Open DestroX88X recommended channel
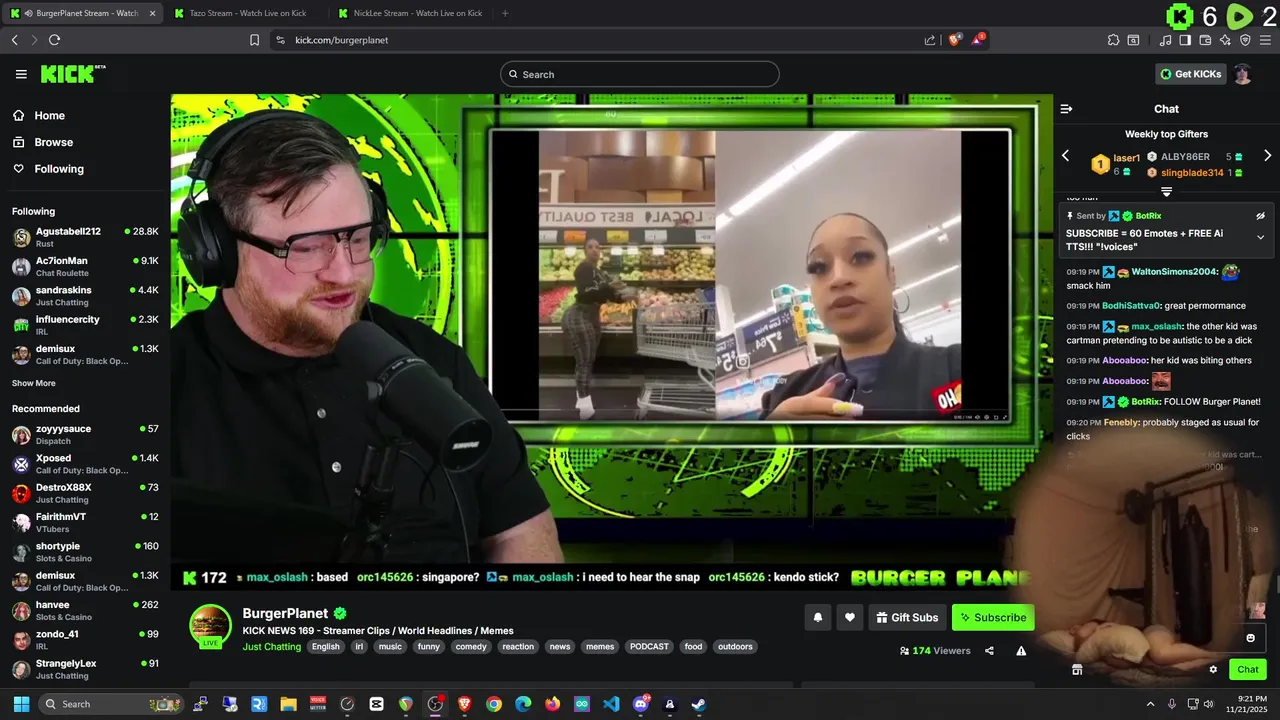This screenshot has height=720, width=1280. pyautogui.click(x=85, y=493)
